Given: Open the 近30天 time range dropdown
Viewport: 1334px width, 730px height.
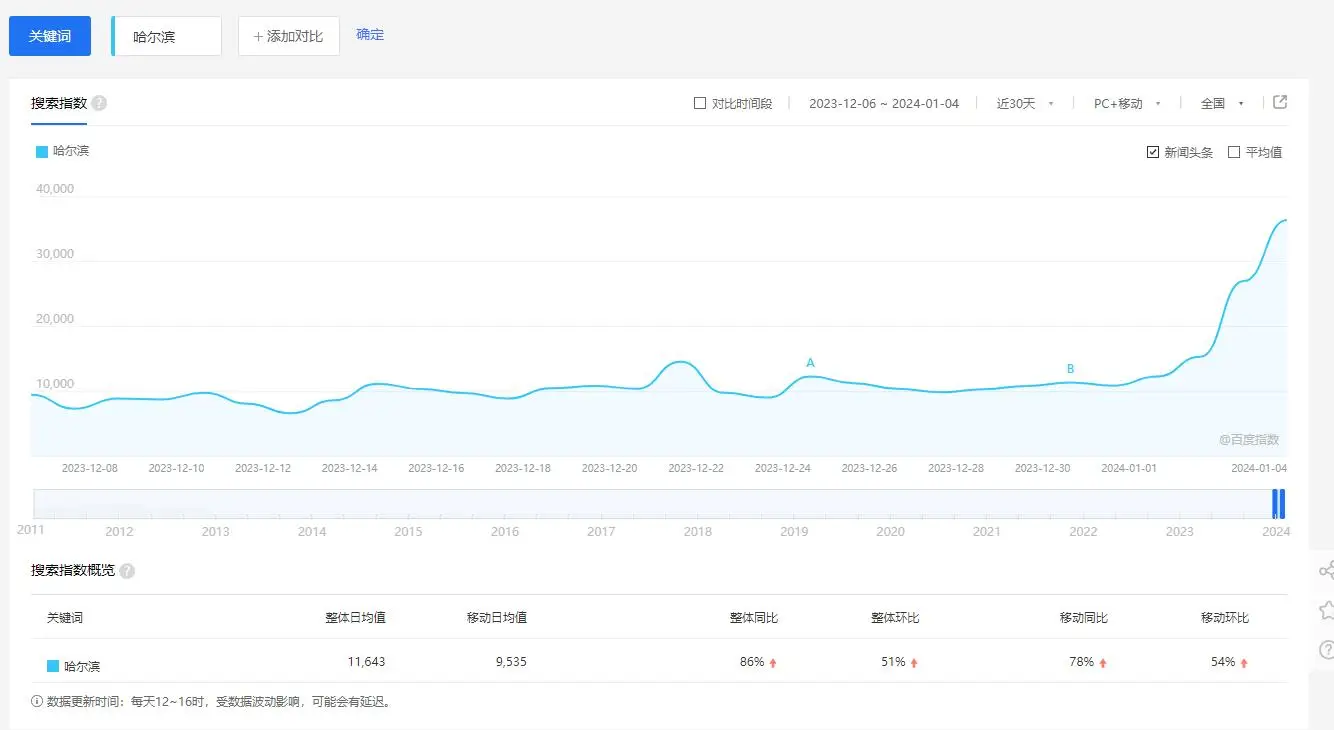Looking at the screenshot, I should [x=1024, y=104].
